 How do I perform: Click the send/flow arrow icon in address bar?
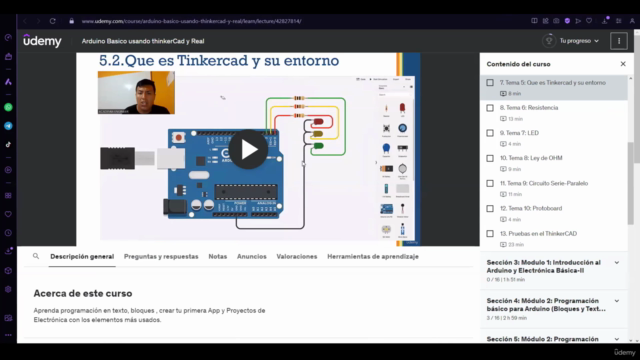click(x=578, y=21)
